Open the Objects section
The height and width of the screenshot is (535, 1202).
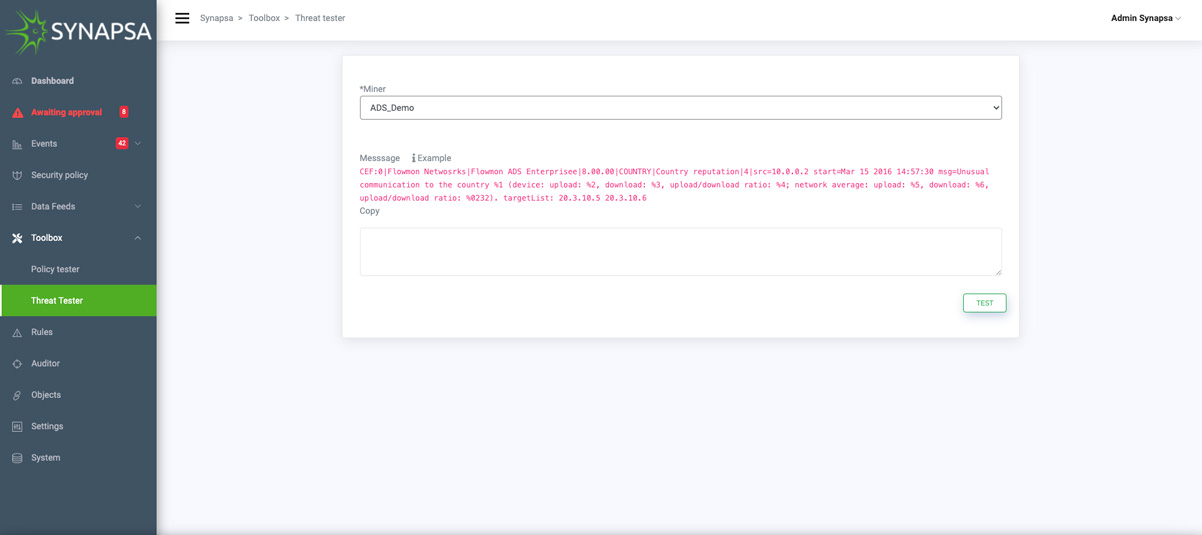[x=46, y=395]
